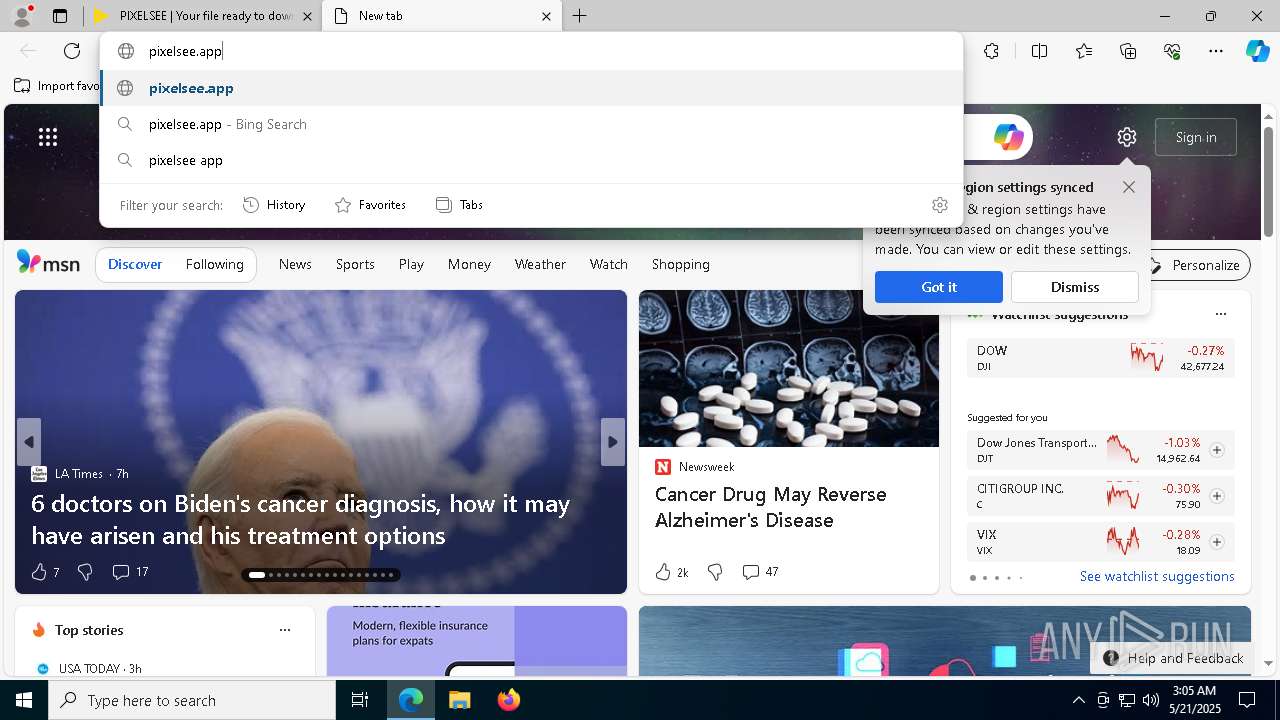Add CITIGROUP INC. to watchlist

coord(1216,496)
